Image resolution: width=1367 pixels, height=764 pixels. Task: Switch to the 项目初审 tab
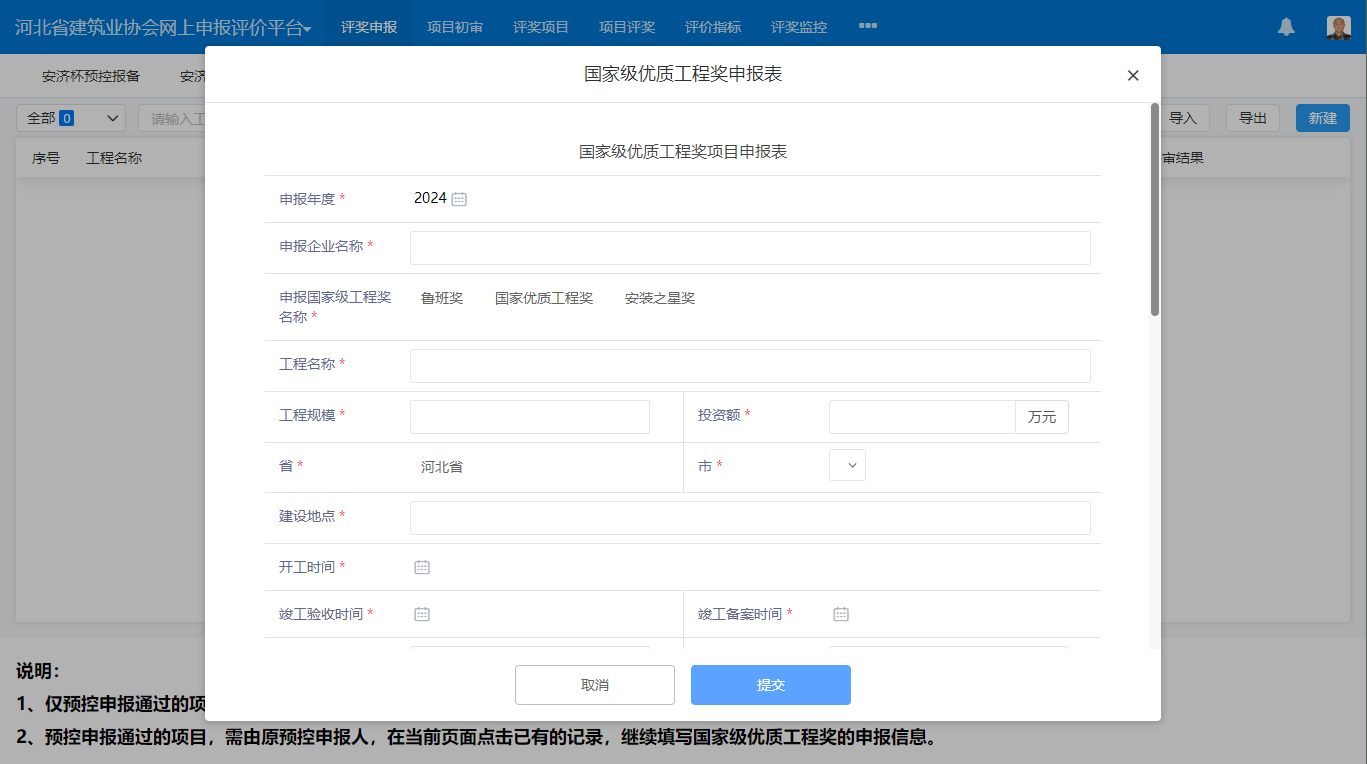click(x=455, y=27)
